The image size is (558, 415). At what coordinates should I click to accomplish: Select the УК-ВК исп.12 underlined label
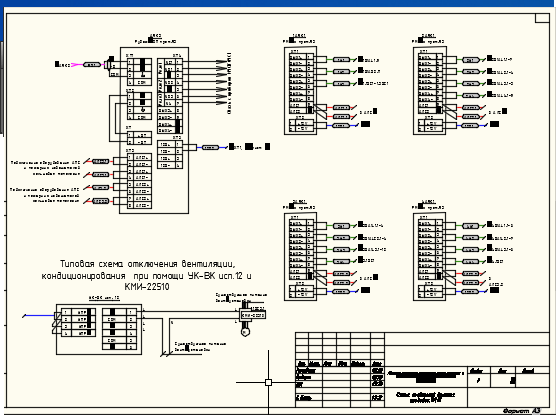[104, 298]
